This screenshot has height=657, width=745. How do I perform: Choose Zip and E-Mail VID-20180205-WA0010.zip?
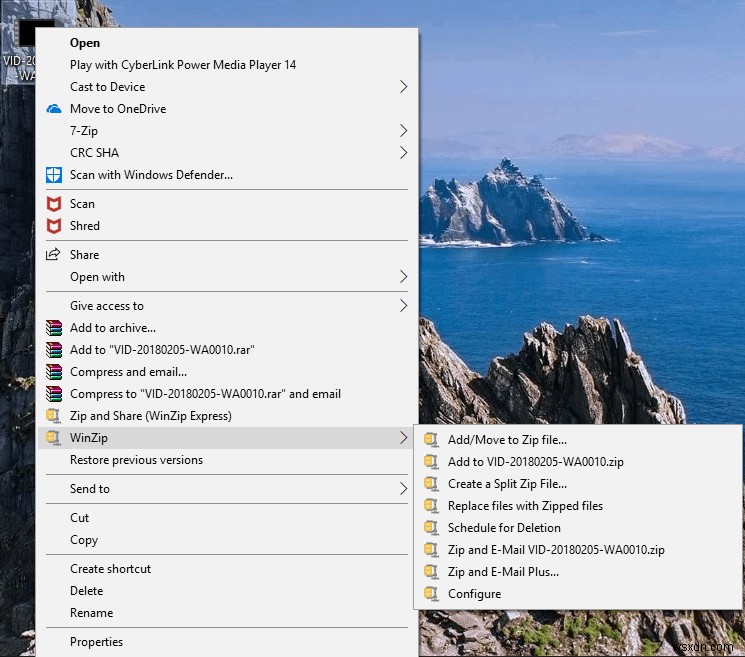coord(578,550)
